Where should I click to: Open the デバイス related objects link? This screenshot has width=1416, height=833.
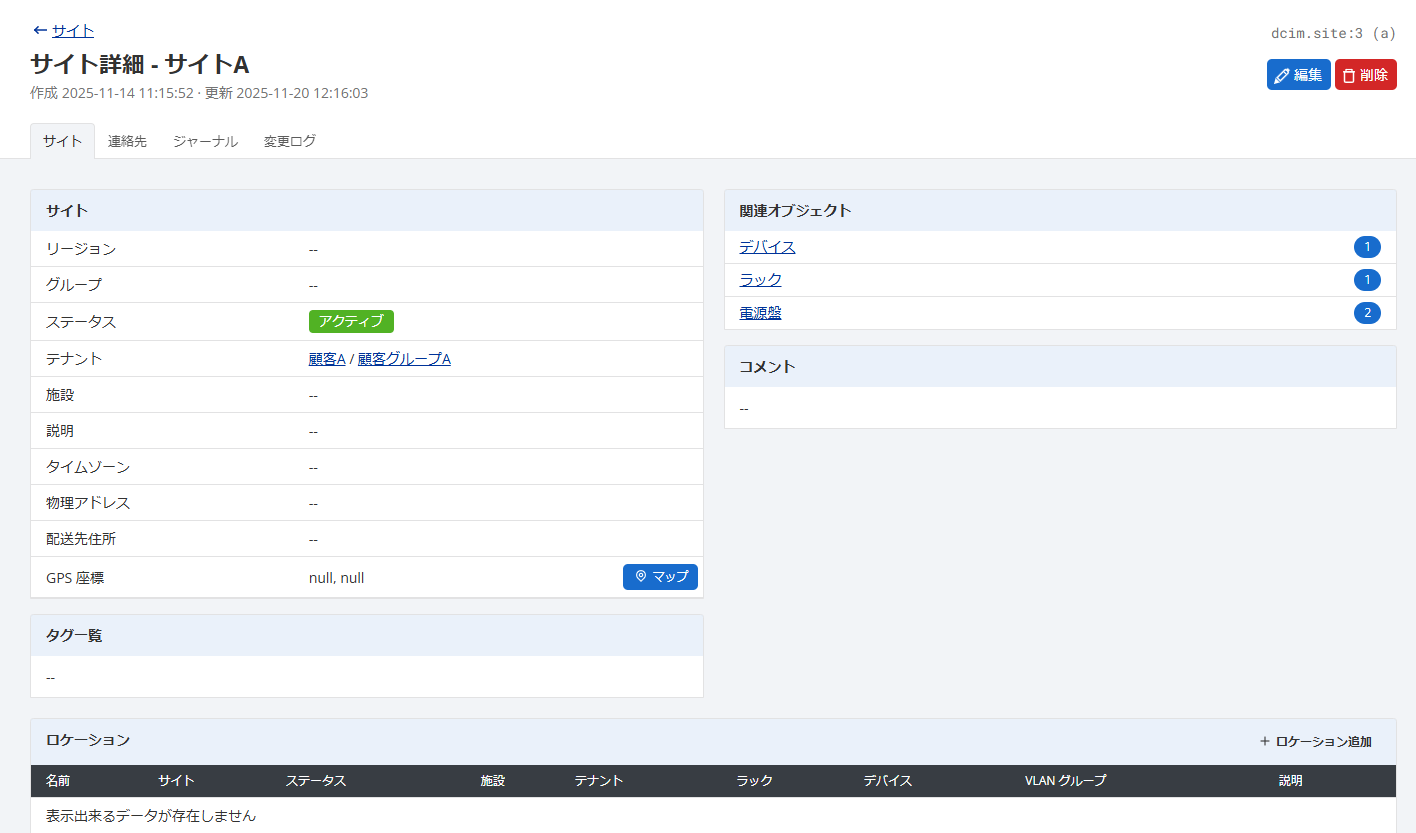point(766,246)
